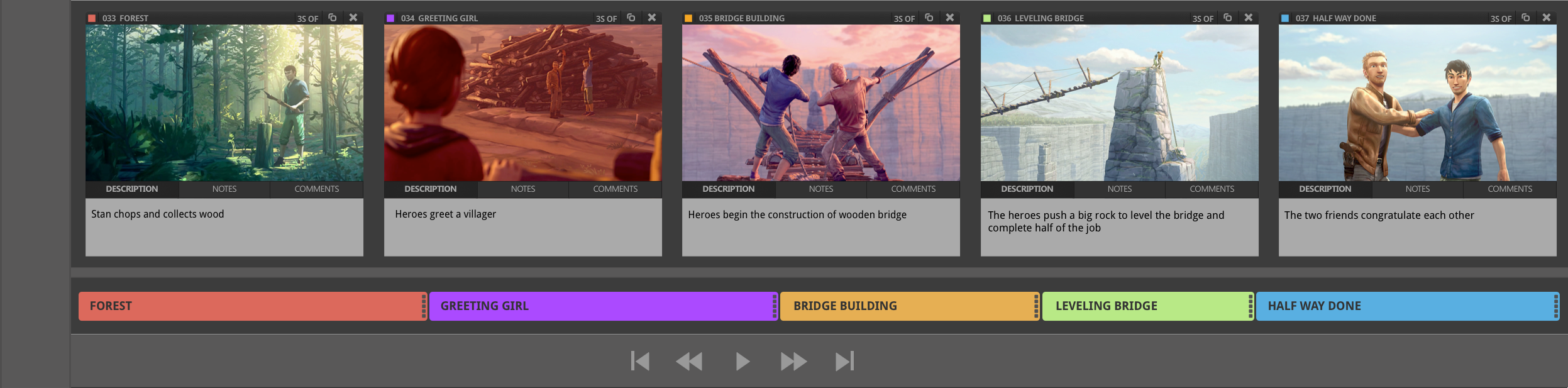Grab the resize handle of FOREST clip
Image resolution: width=1568 pixels, height=388 pixels.
click(x=424, y=306)
